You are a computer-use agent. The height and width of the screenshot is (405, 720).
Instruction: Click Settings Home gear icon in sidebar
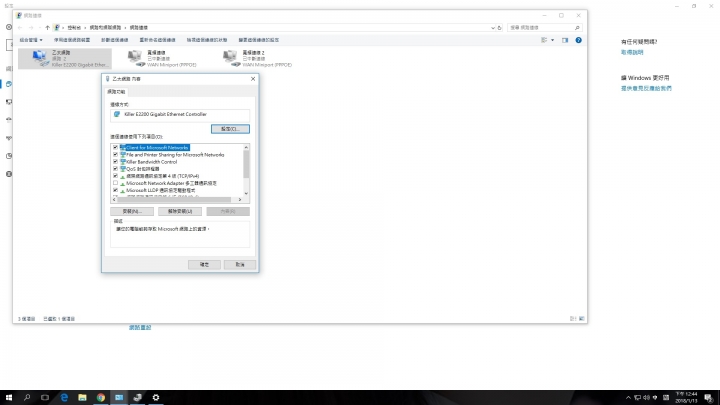coord(9,27)
